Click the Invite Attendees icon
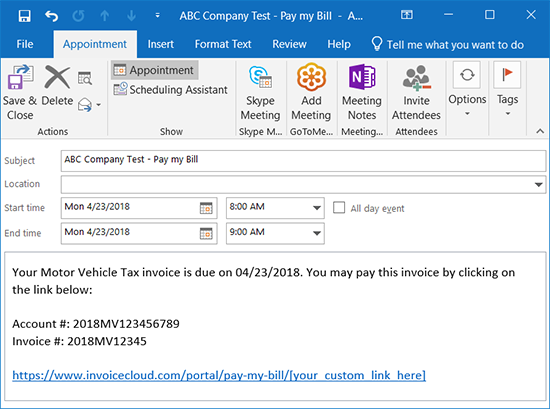Screen dimensions: 550x409 click(x=416, y=77)
